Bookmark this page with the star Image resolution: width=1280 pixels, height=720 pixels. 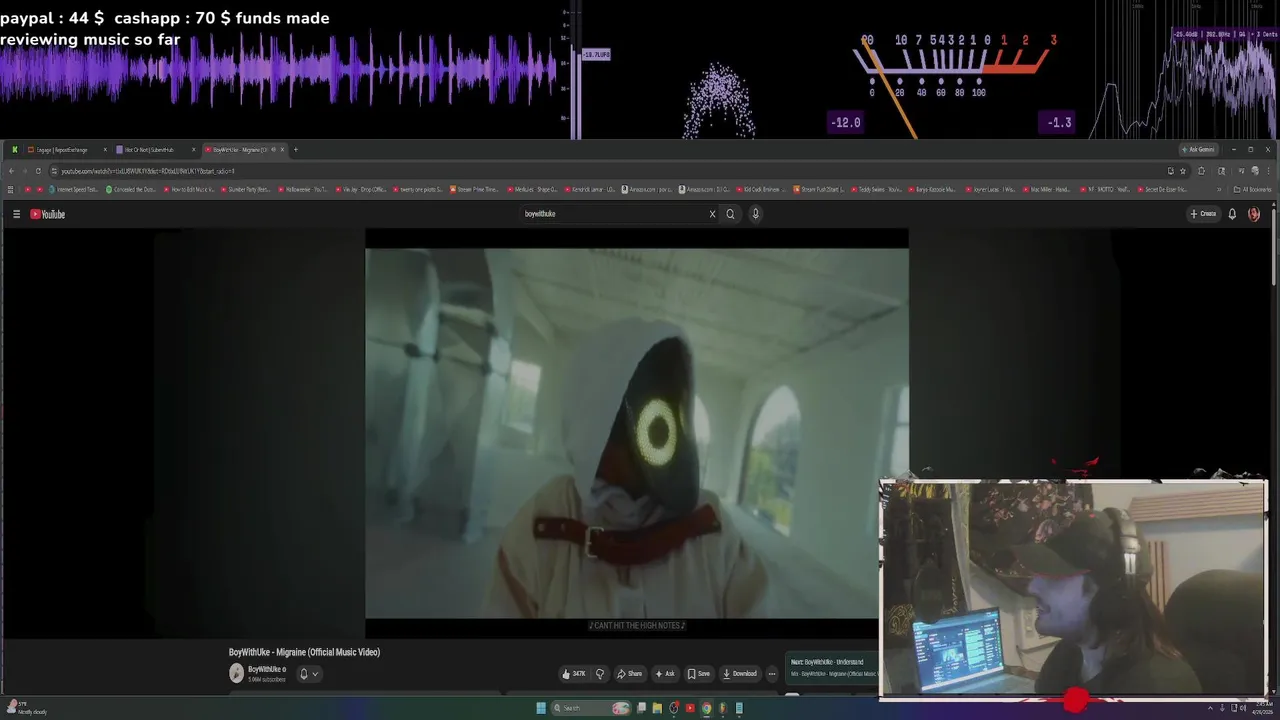pos(1183,171)
